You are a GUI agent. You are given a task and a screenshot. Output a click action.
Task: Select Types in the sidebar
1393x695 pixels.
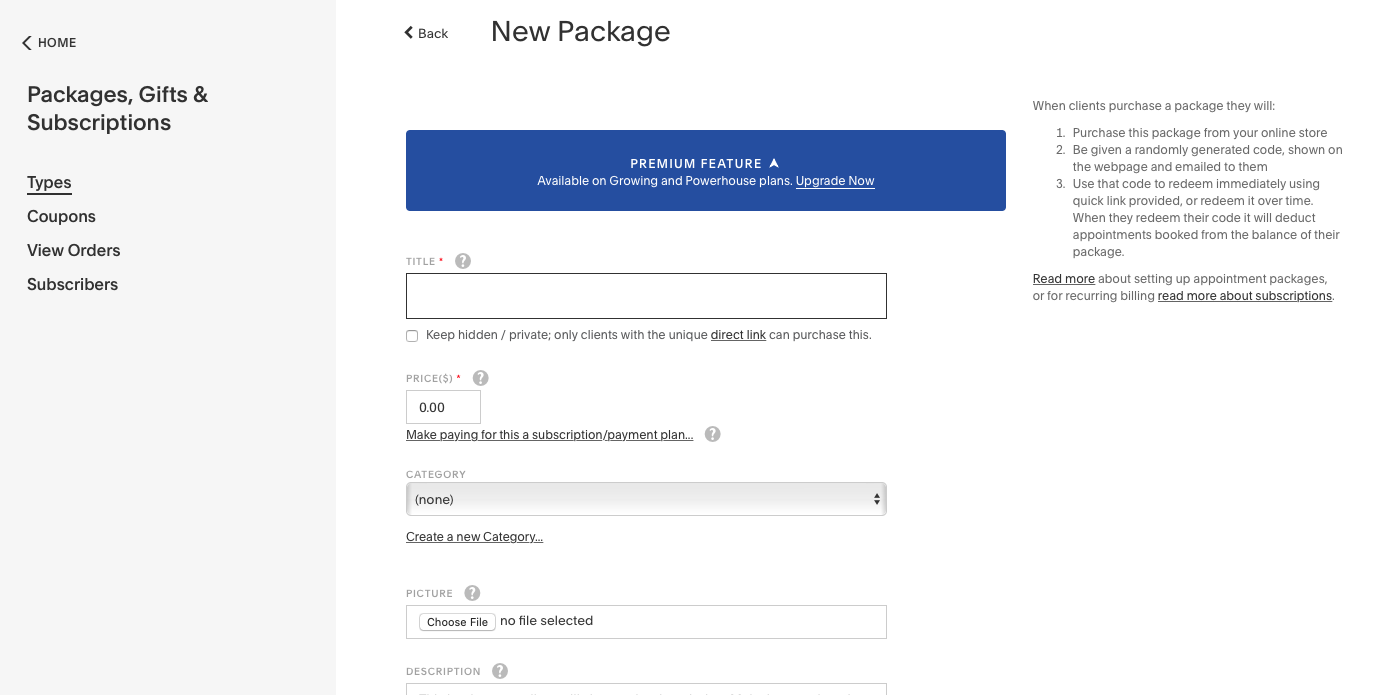(49, 182)
